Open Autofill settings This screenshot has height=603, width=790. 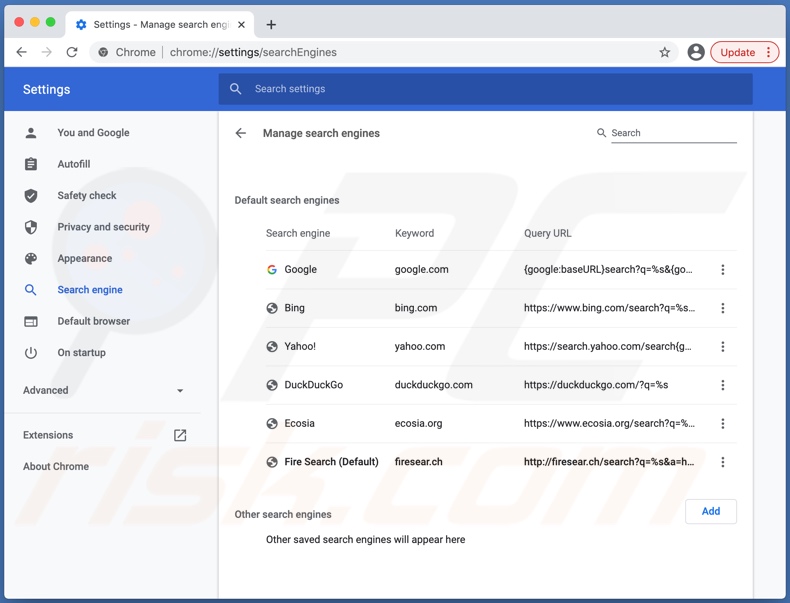click(74, 164)
